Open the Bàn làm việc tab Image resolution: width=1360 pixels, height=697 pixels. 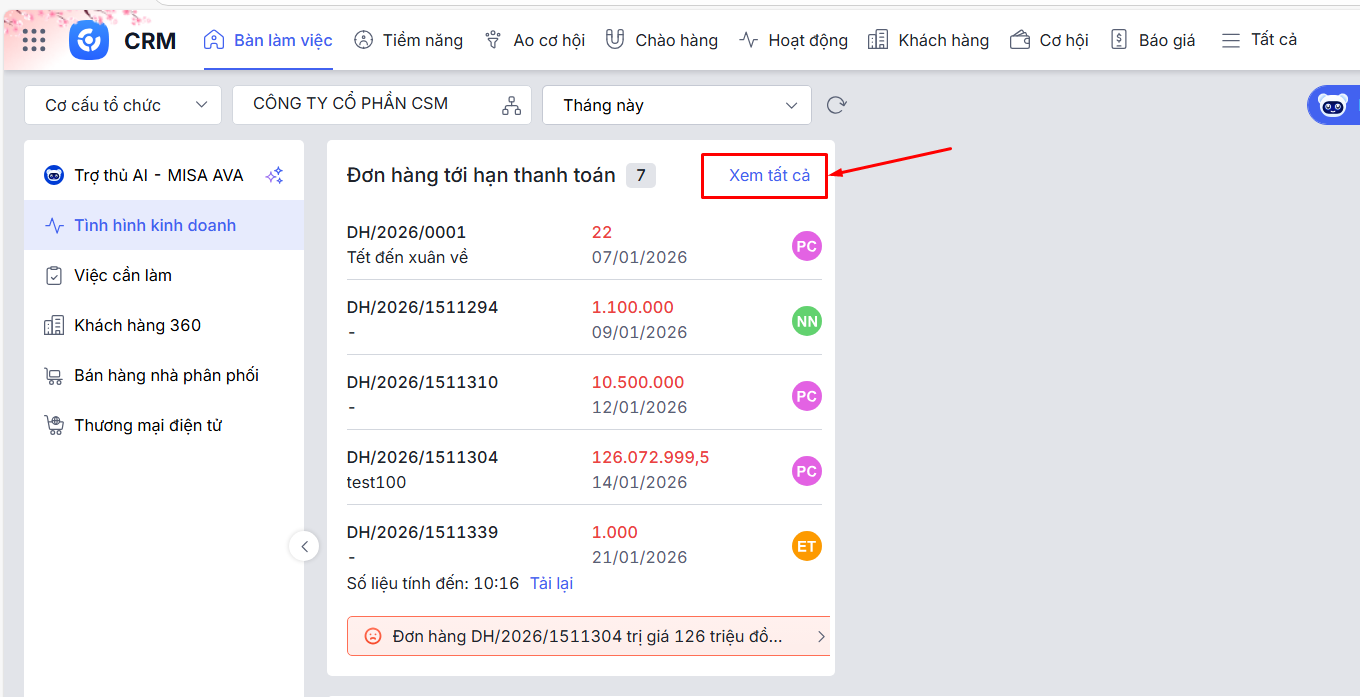268,40
